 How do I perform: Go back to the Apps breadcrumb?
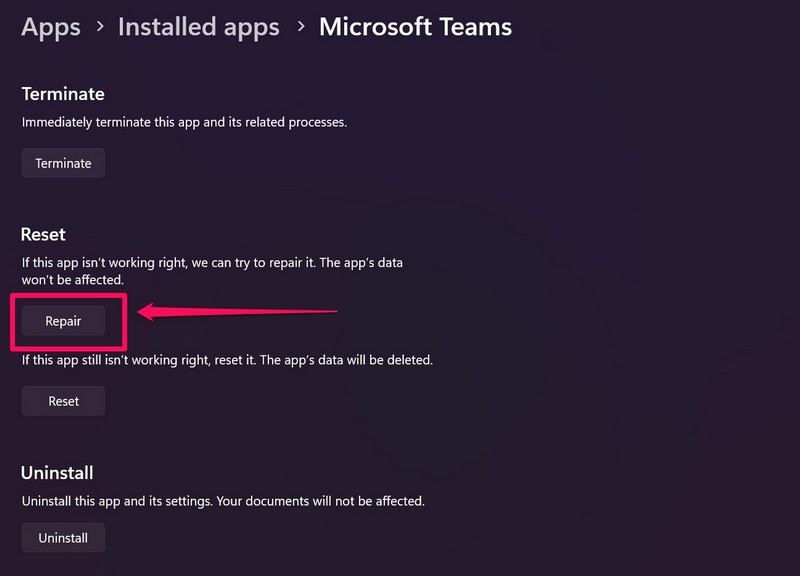point(50,26)
